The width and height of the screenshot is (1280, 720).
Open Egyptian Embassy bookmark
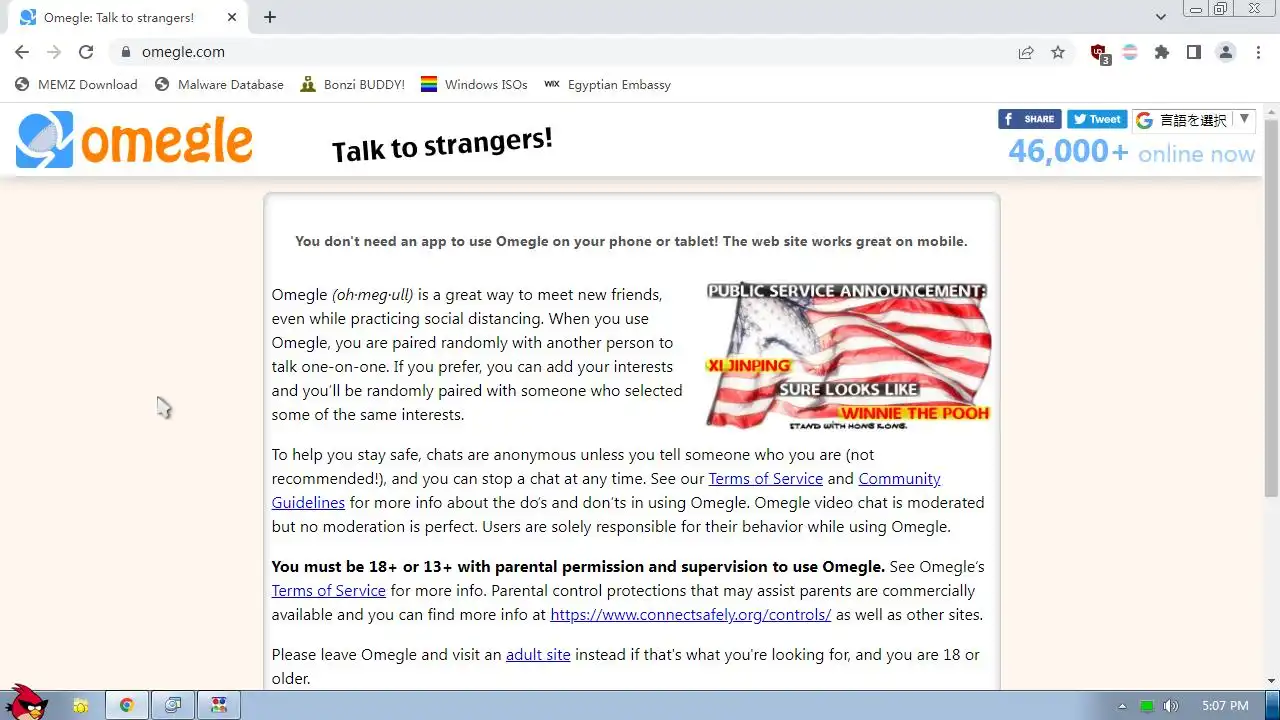[x=607, y=85]
